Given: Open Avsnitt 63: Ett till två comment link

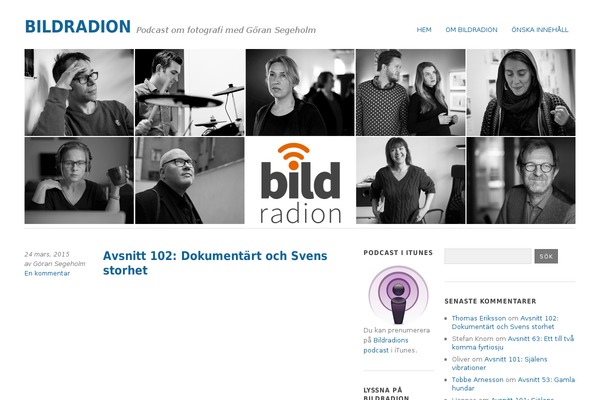Looking at the screenshot, I should click(513, 343).
